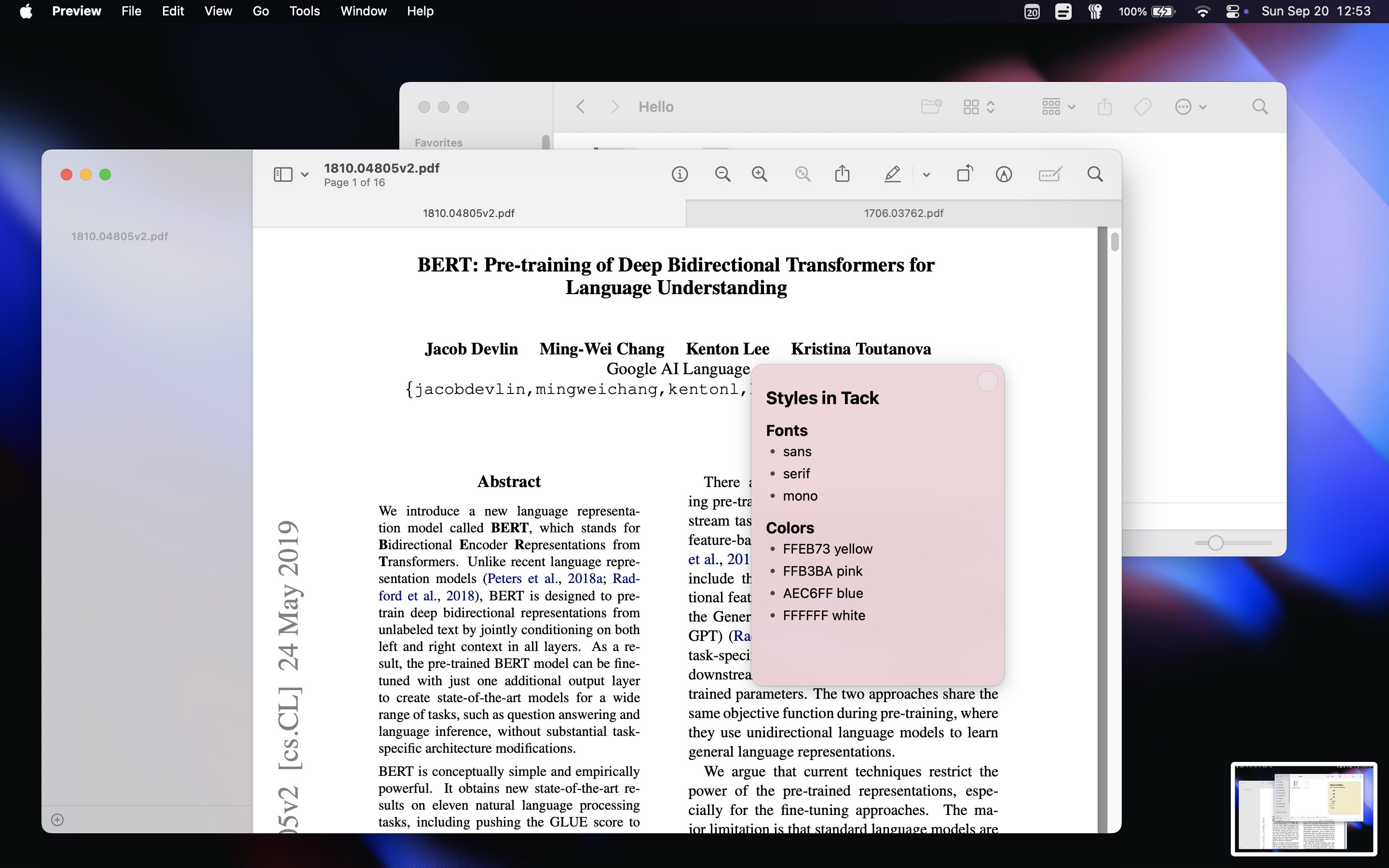Viewport: 1389px width, 868px height.
Task: Click the Rotate page icon
Action: pyautogui.click(x=965, y=174)
